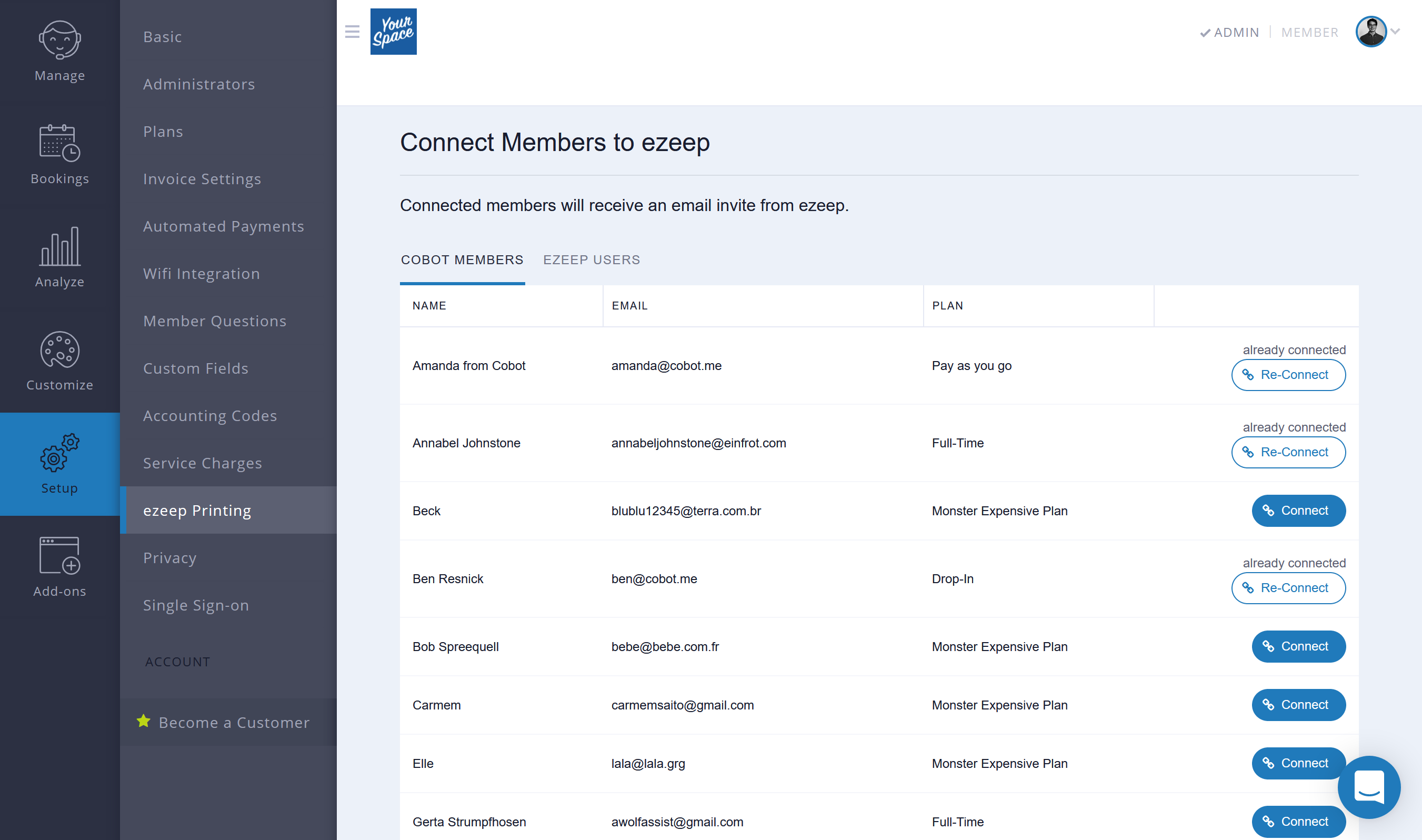This screenshot has width=1422, height=840.
Task: Open Wifi Integration settings
Action: (202, 274)
